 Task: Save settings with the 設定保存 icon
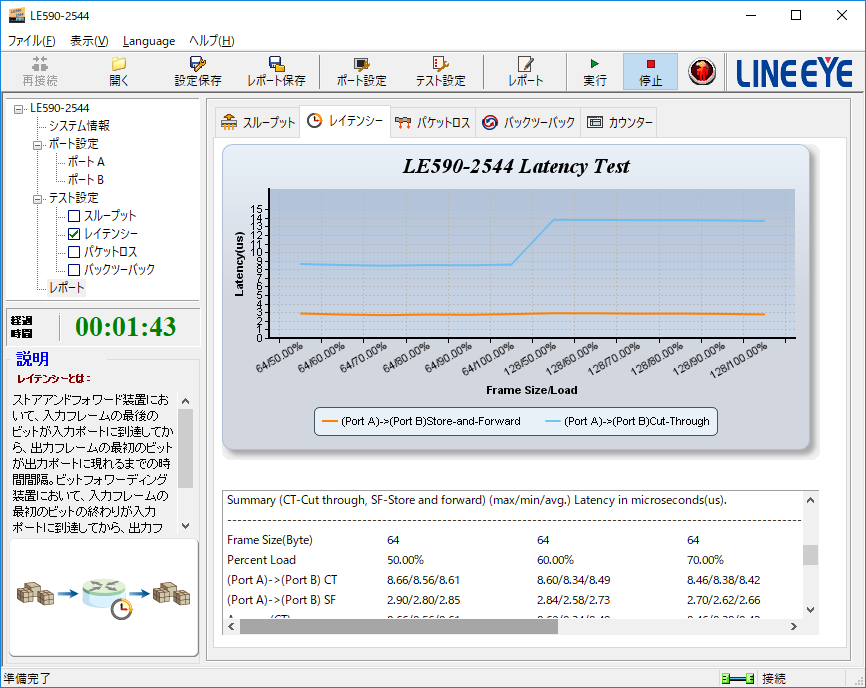198,72
